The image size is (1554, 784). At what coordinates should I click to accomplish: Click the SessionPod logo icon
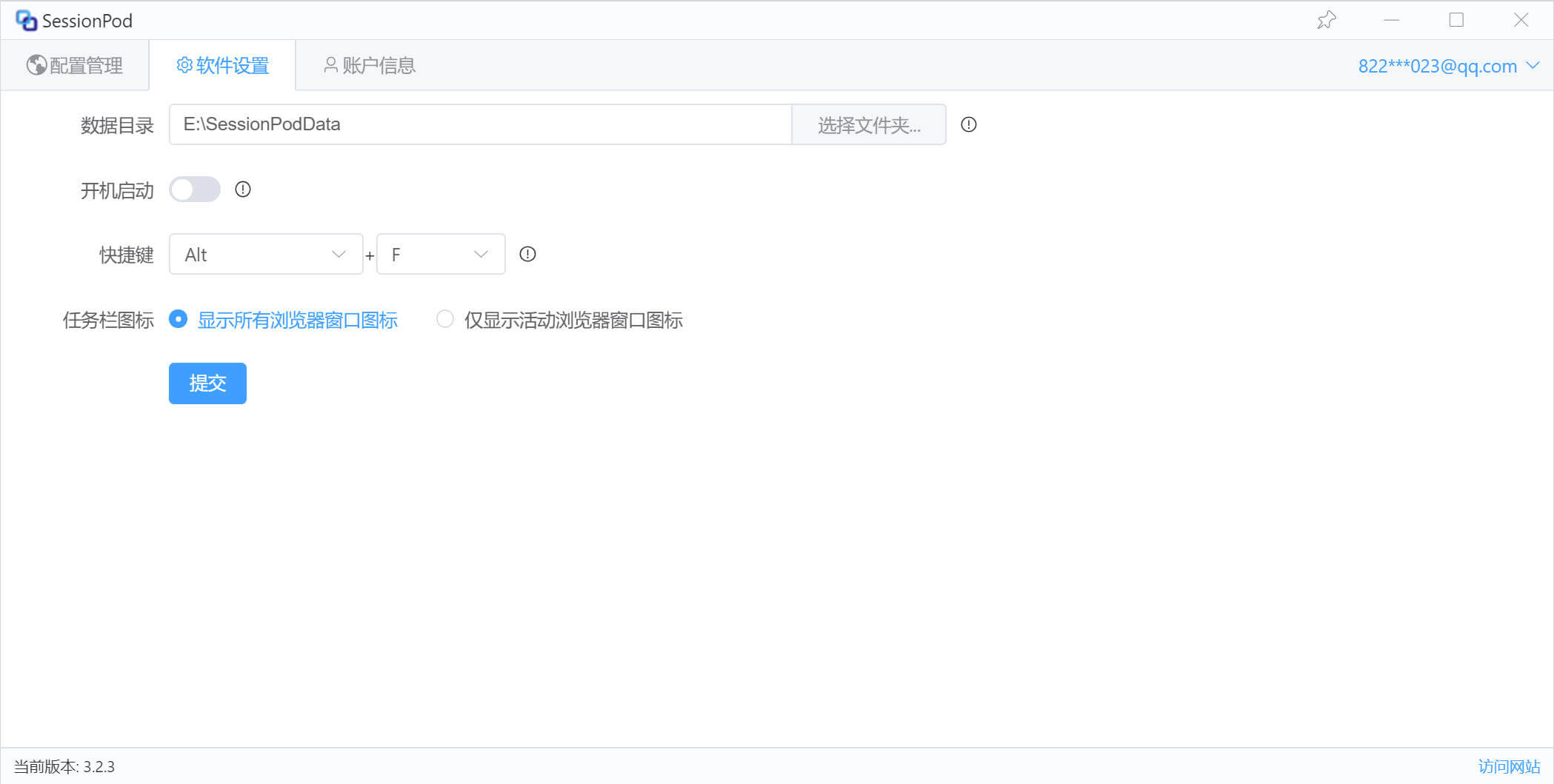tap(26, 21)
